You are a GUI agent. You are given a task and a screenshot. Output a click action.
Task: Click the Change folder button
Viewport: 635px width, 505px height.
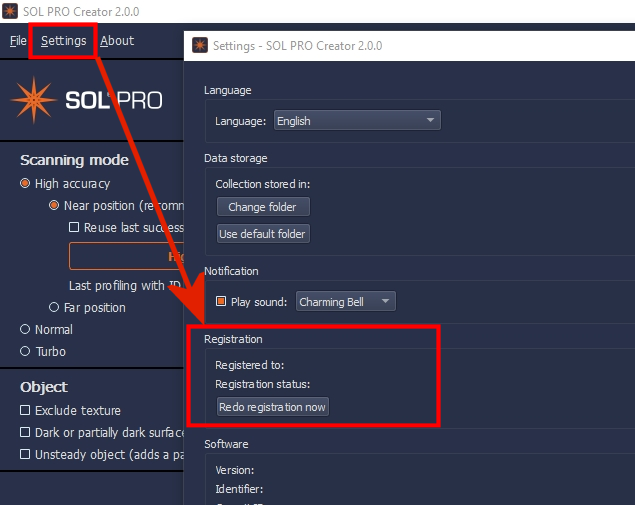tap(263, 207)
